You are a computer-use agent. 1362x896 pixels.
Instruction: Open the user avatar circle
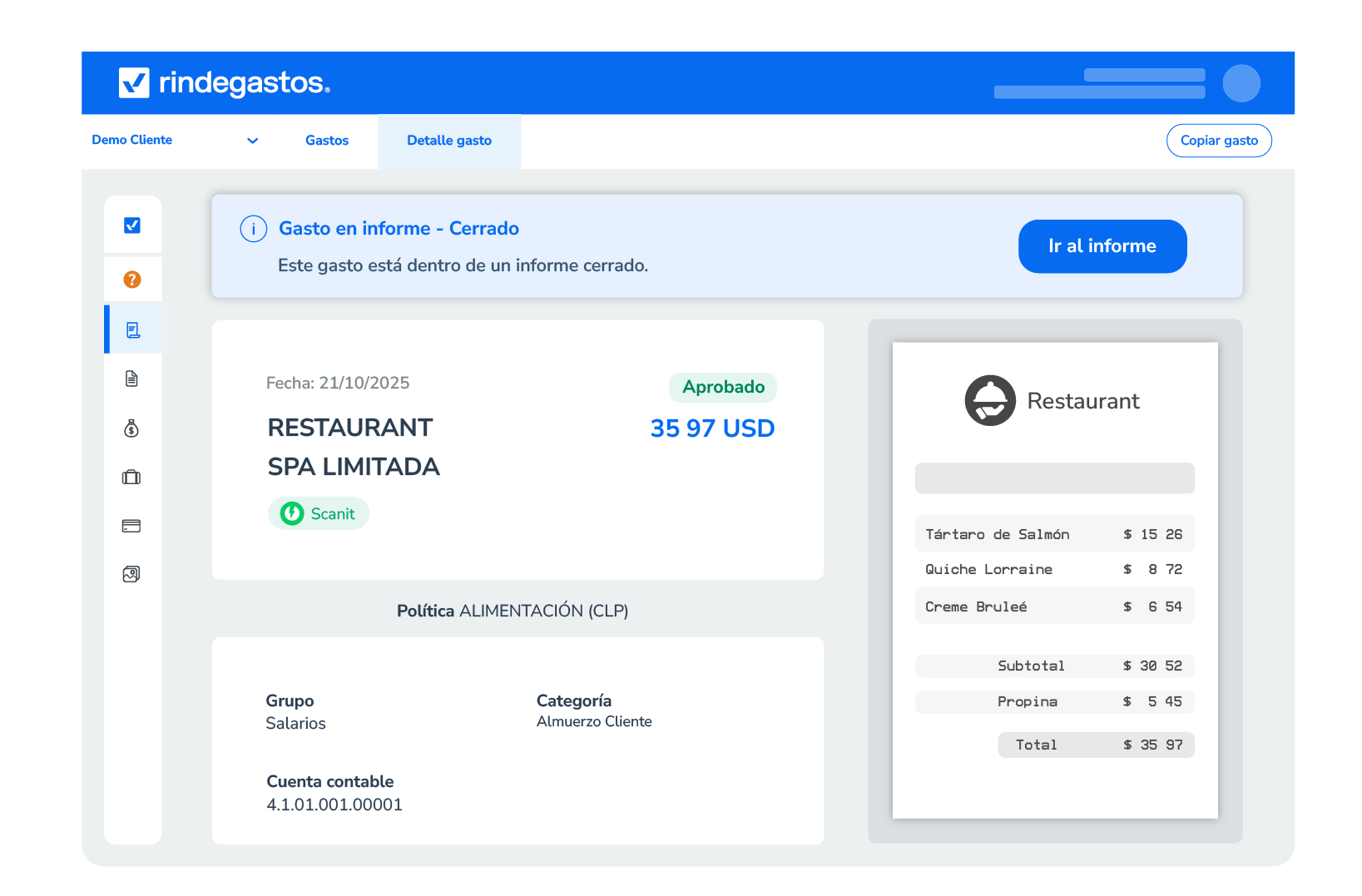pyautogui.click(x=1241, y=83)
